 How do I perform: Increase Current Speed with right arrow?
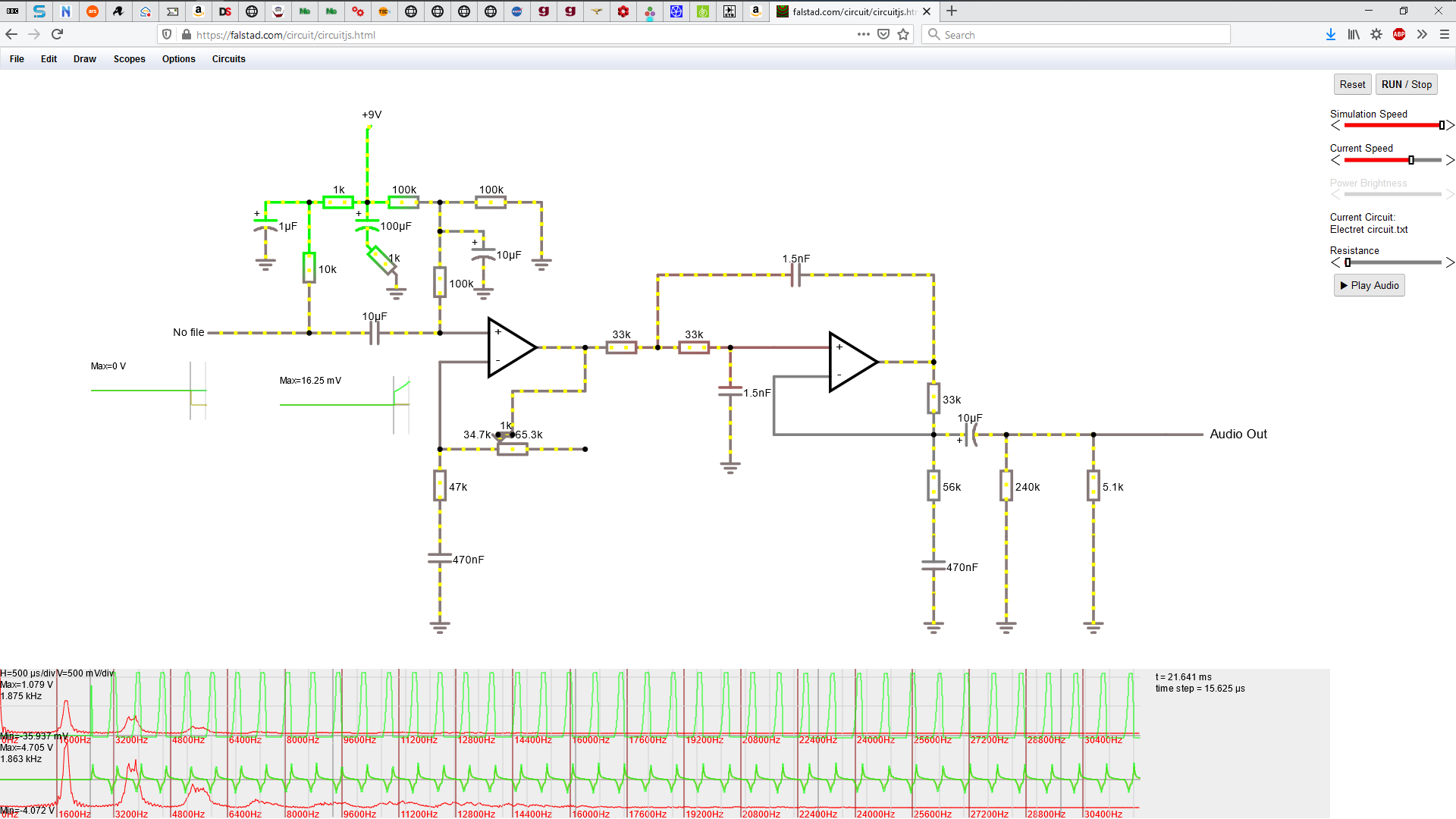point(1450,160)
